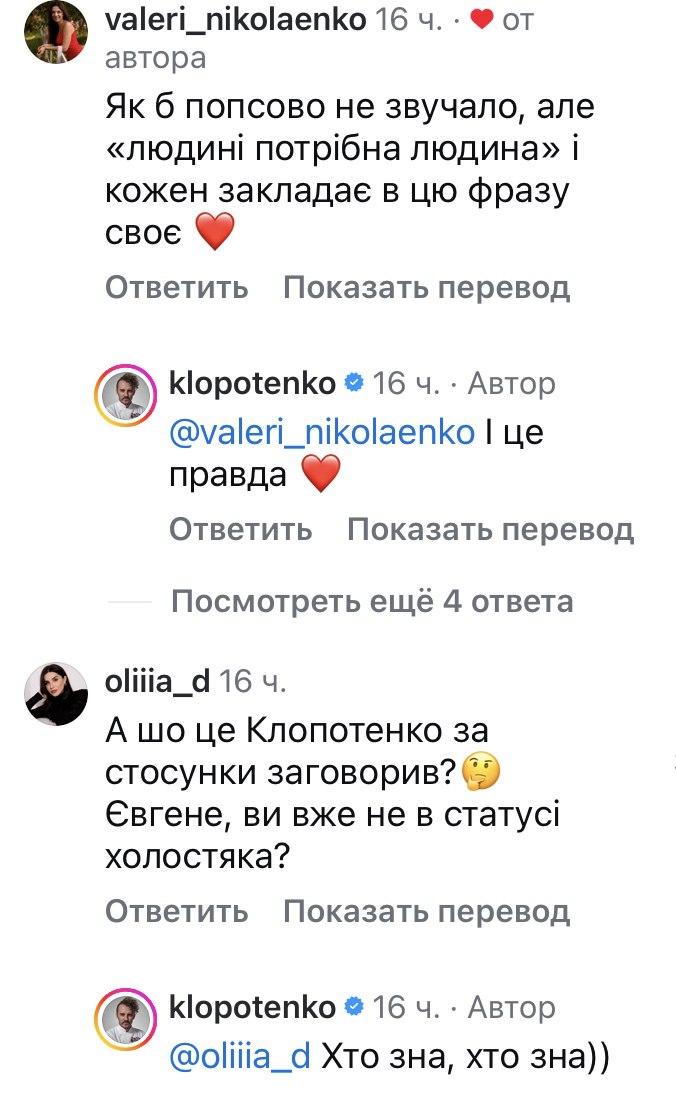Show translation of valeri_nikolaenko's comment
Screen dimensions: 676x1093
pyautogui.click(x=426, y=288)
